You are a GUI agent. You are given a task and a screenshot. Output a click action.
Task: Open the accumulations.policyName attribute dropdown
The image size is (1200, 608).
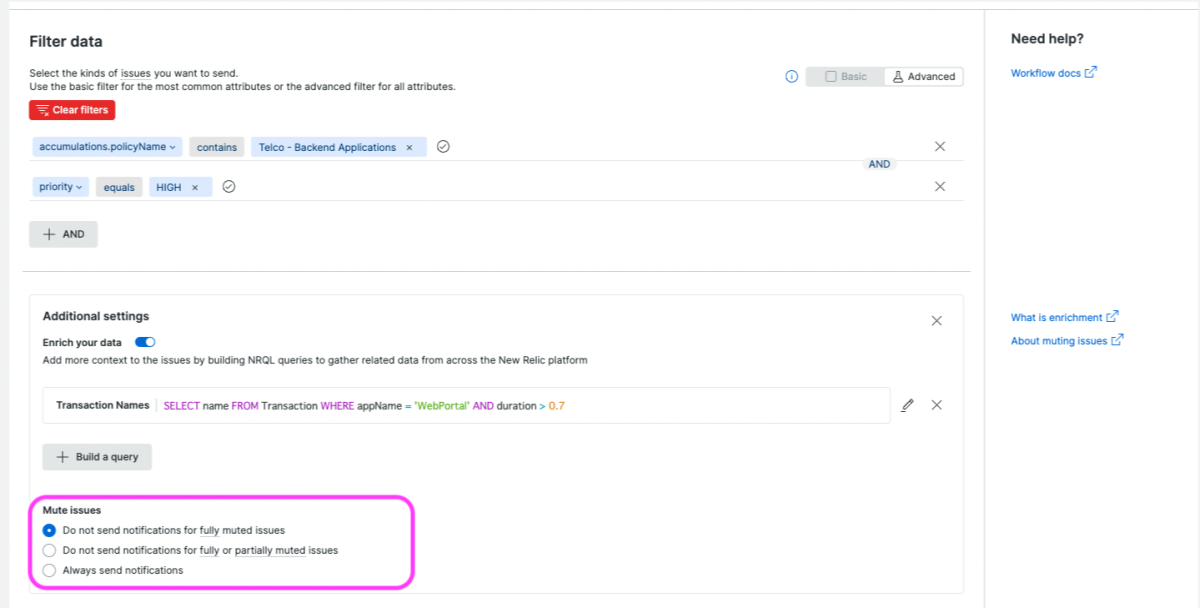[x=107, y=147]
